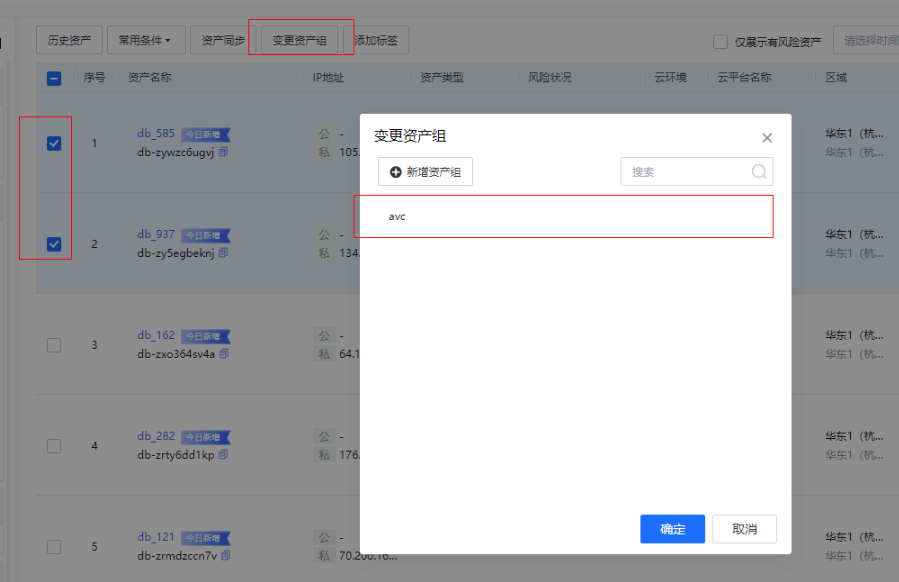This screenshot has width=899, height=582.
Task: Toggle the header select-all checkbox
Action: click(x=54, y=78)
